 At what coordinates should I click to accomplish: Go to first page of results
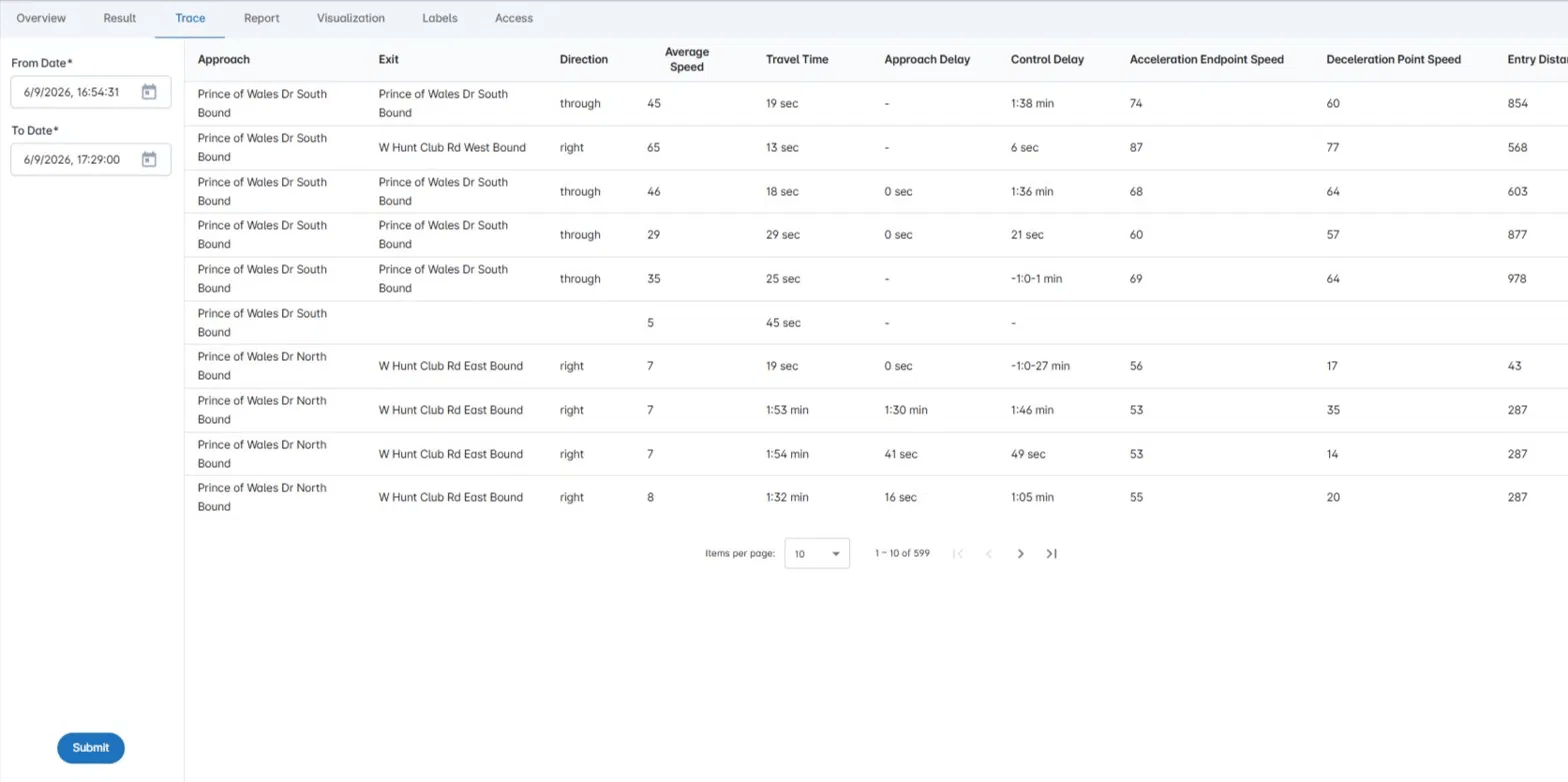click(x=958, y=553)
